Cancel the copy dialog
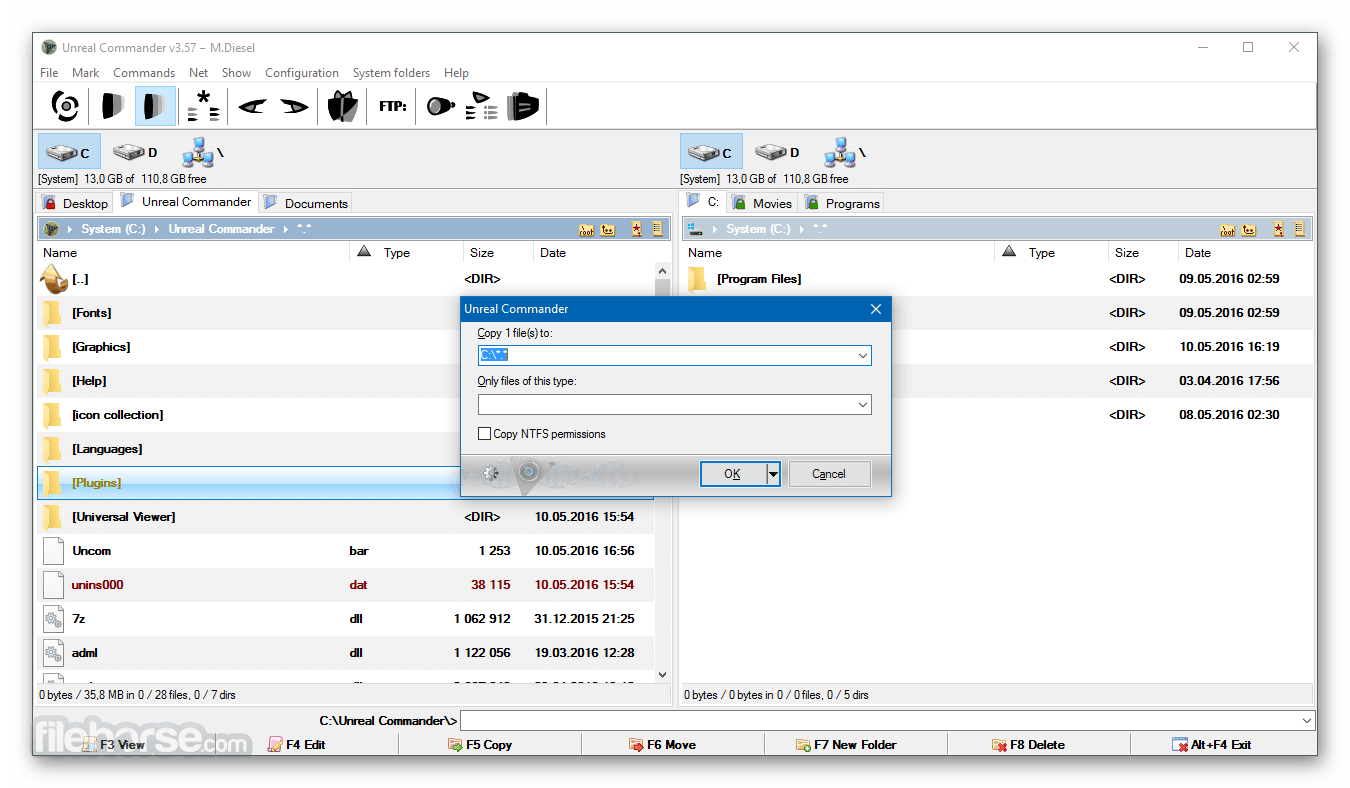Viewport: 1350px width, 788px height. pos(829,474)
